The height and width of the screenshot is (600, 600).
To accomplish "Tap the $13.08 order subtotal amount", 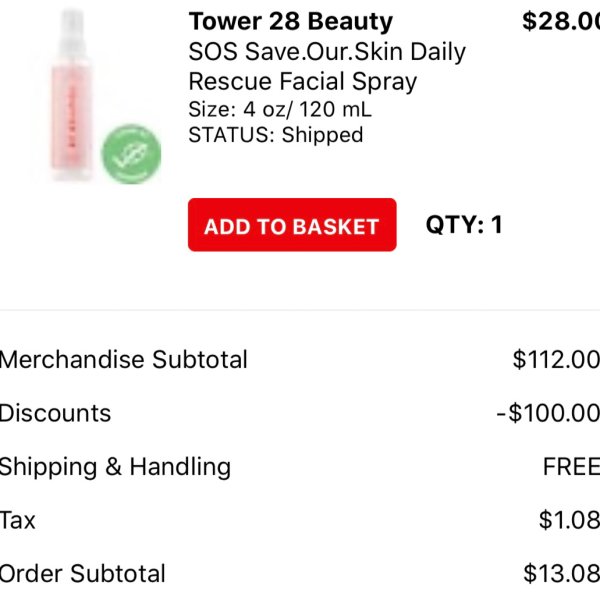I will pos(561,574).
